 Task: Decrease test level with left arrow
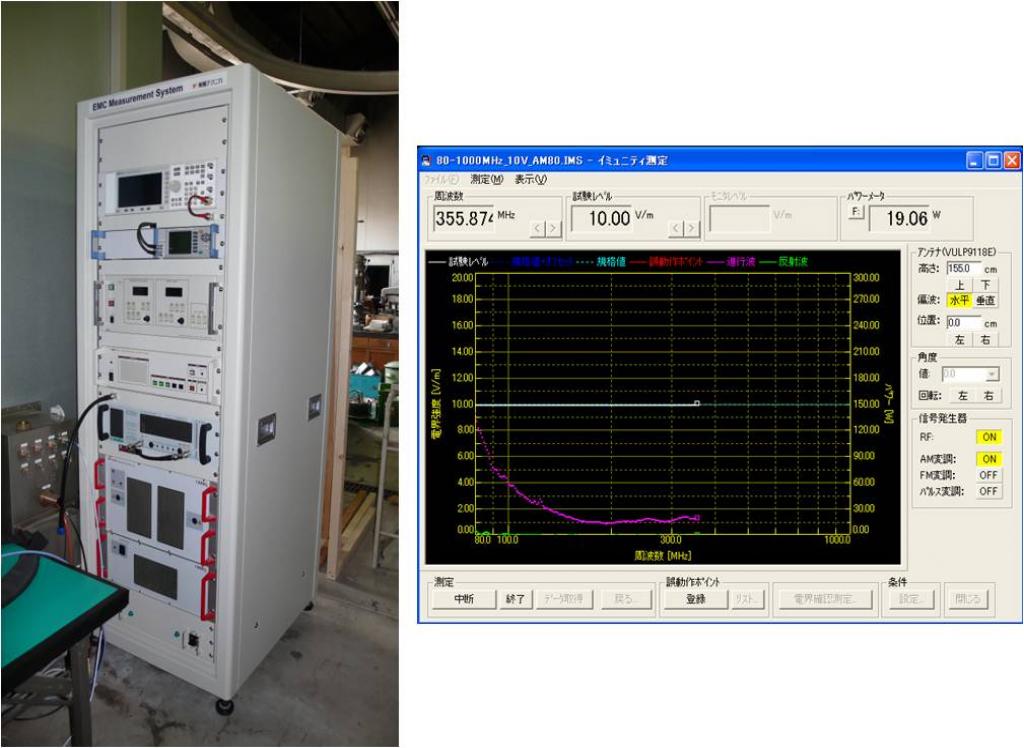(x=675, y=229)
